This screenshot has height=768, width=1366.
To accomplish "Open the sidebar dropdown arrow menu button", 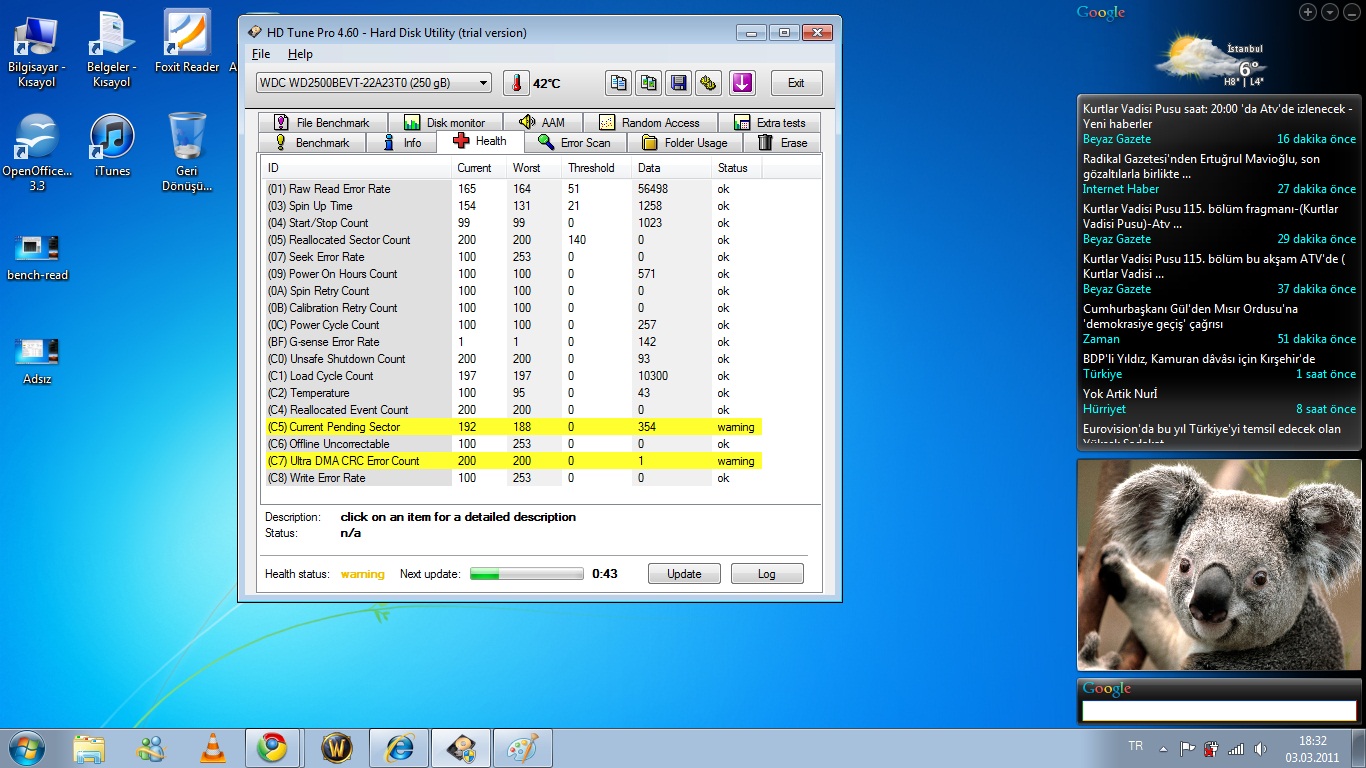I will [x=1330, y=12].
